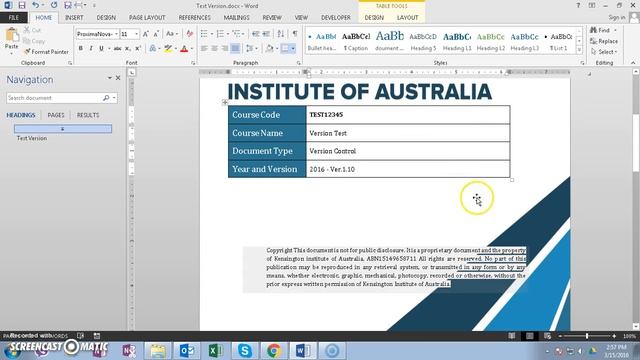The image size is (640, 360).
Task: Click TEST12345 course code cell
Action: tap(408, 115)
